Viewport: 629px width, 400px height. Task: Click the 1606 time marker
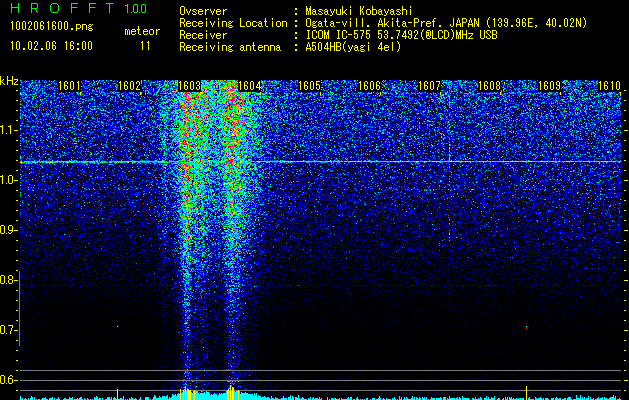(369, 86)
